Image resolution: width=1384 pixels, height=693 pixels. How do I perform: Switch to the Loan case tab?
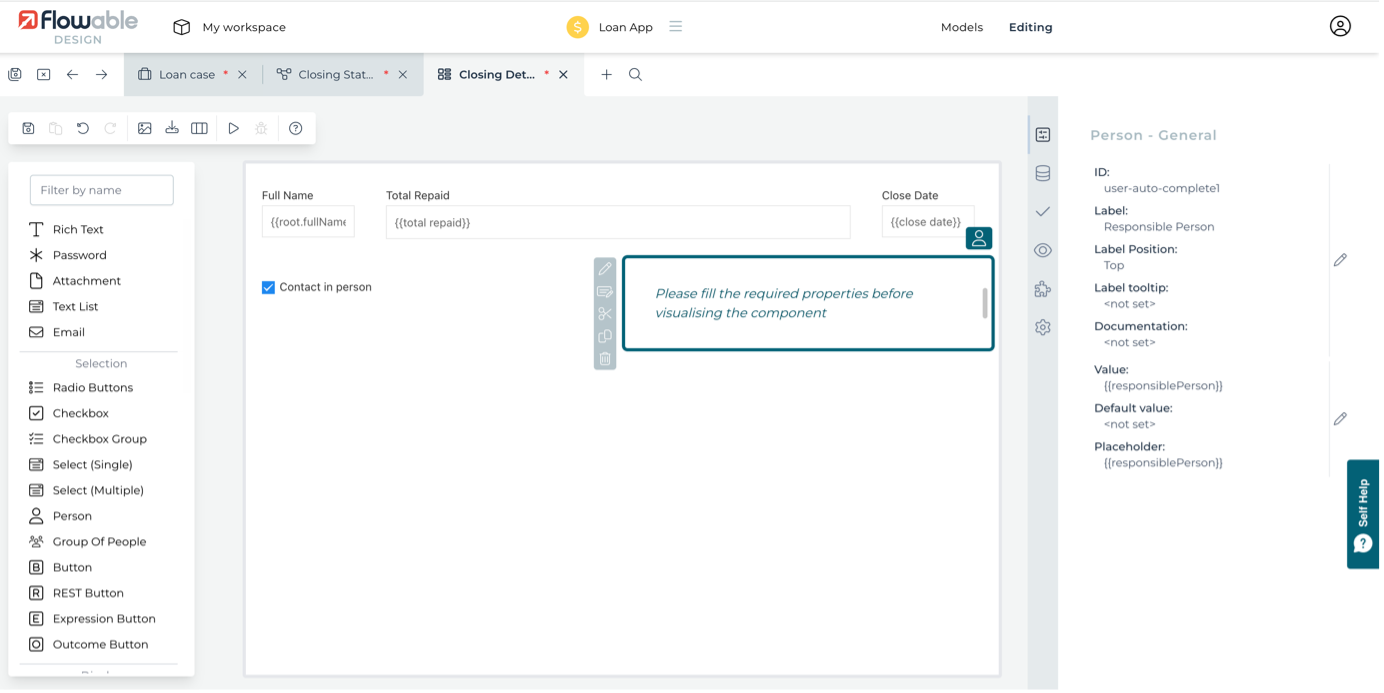pyautogui.click(x=186, y=75)
